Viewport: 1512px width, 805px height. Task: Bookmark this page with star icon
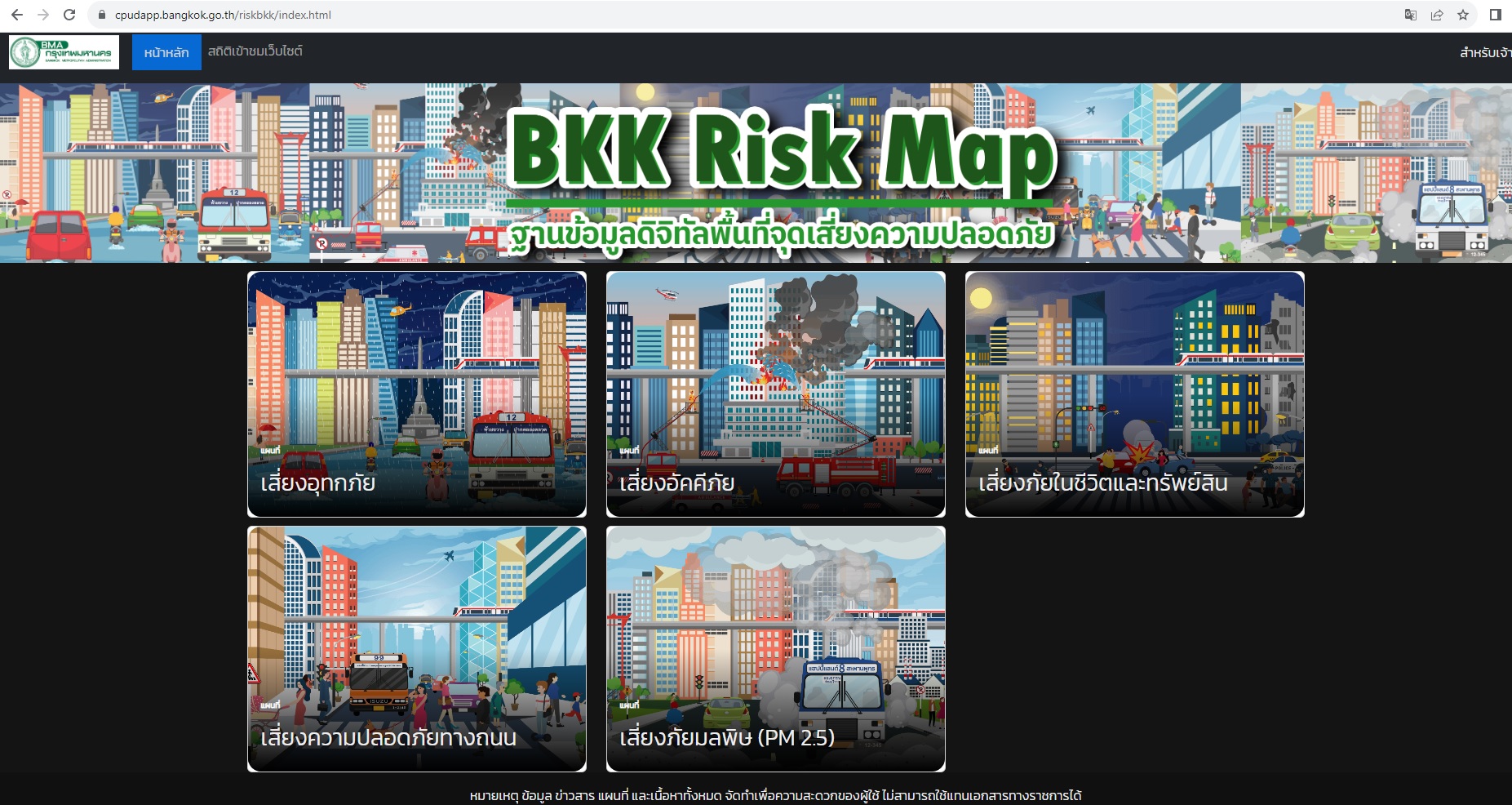(1463, 15)
